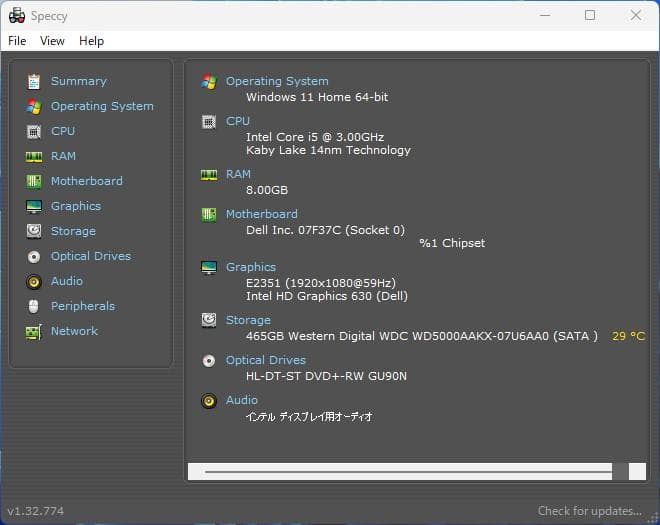This screenshot has width=660, height=525.
Task: Click the Windows flag icon in summary panel
Action: tap(209, 81)
